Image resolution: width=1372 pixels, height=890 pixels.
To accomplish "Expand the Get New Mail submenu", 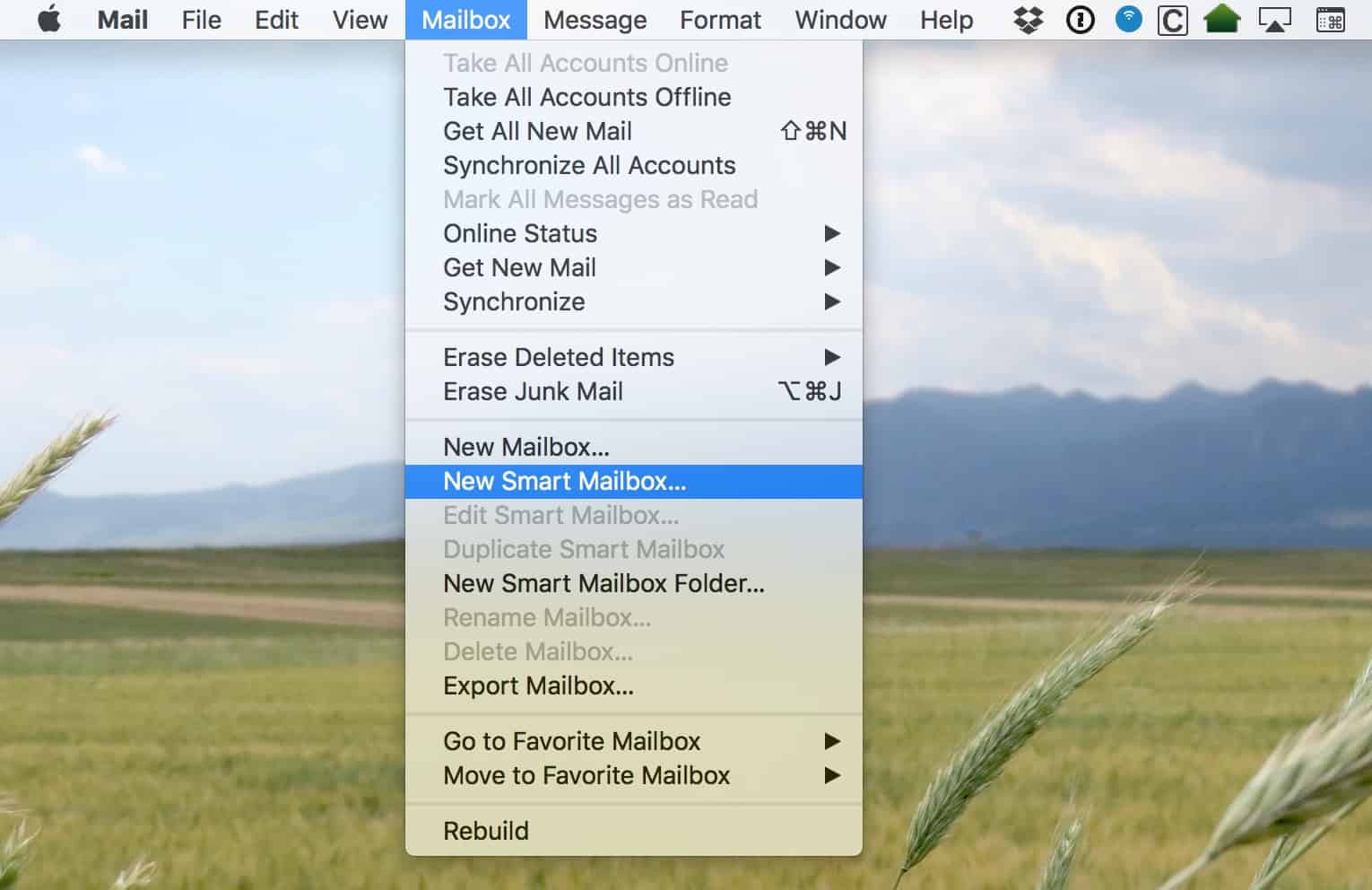I will [x=634, y=267].
